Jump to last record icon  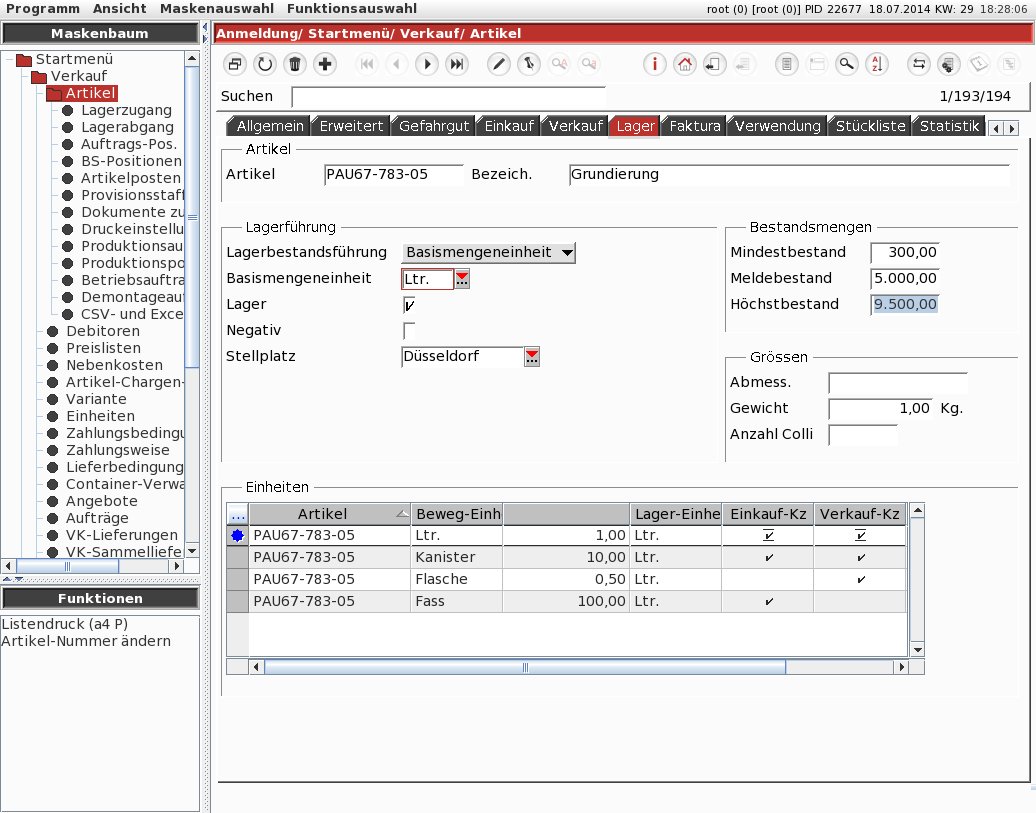coord(457,64)
